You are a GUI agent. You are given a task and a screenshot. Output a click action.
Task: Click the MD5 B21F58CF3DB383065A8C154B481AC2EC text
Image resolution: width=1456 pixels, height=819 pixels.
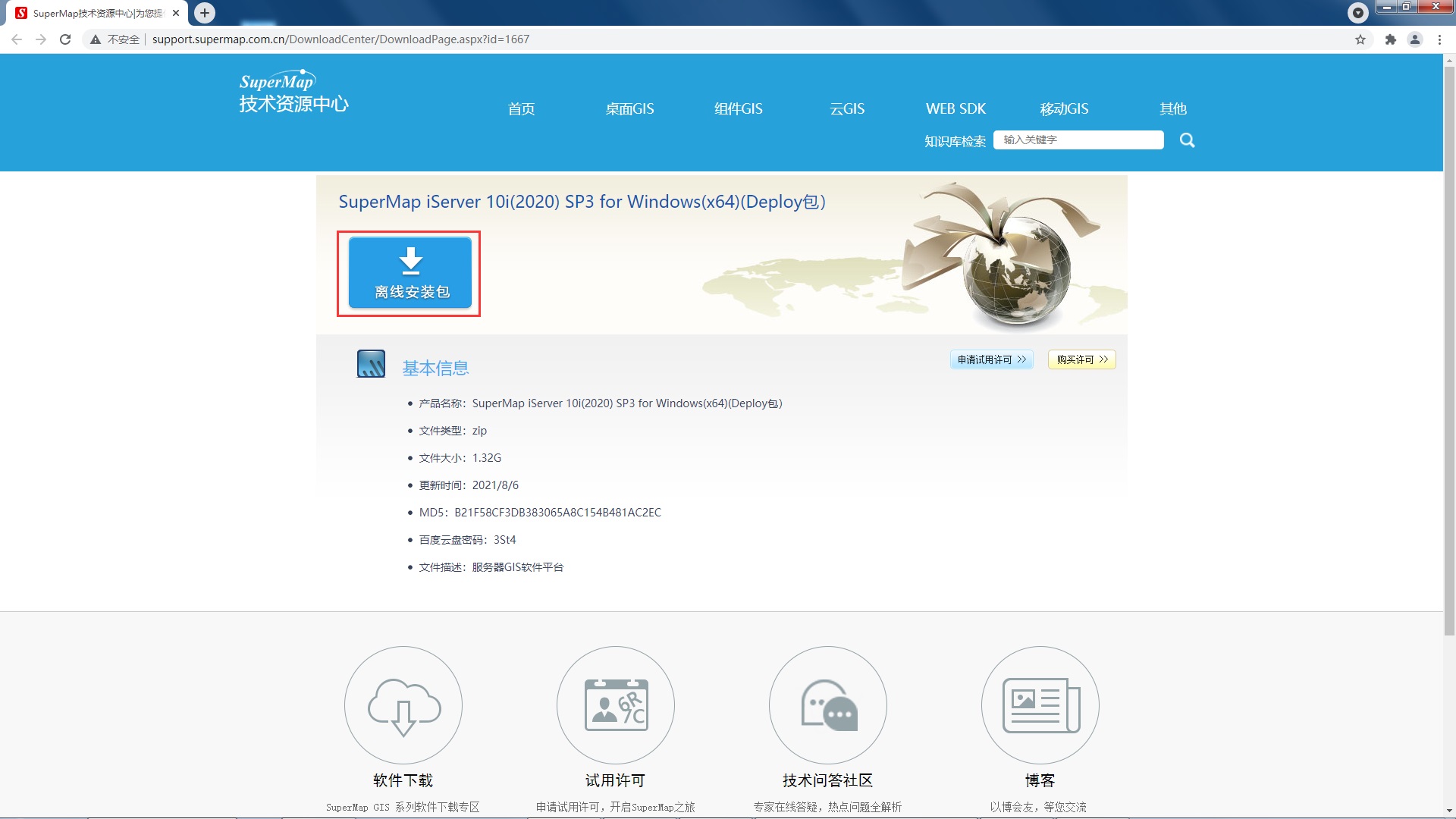click(x=540, y=513)
